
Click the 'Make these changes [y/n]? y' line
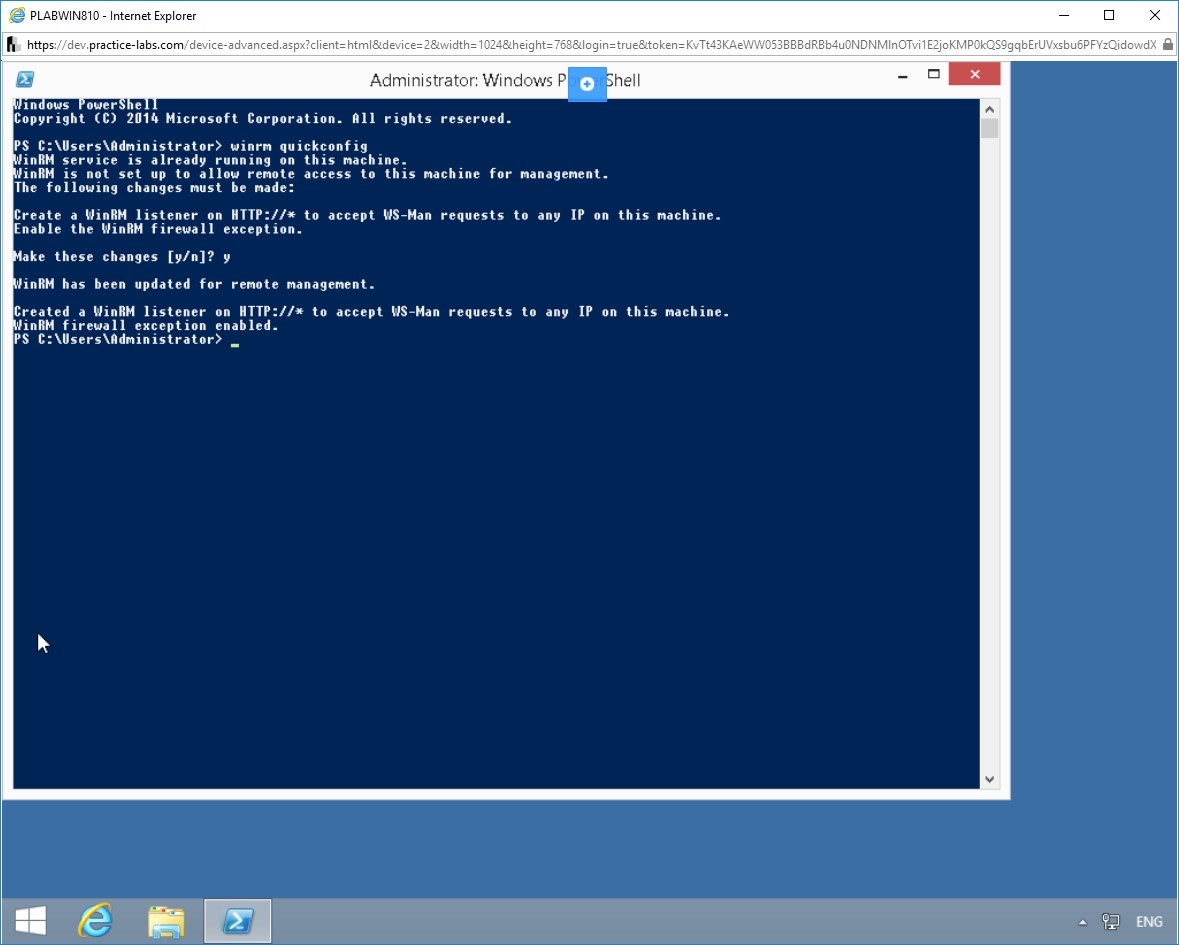[x=122, y=256]
